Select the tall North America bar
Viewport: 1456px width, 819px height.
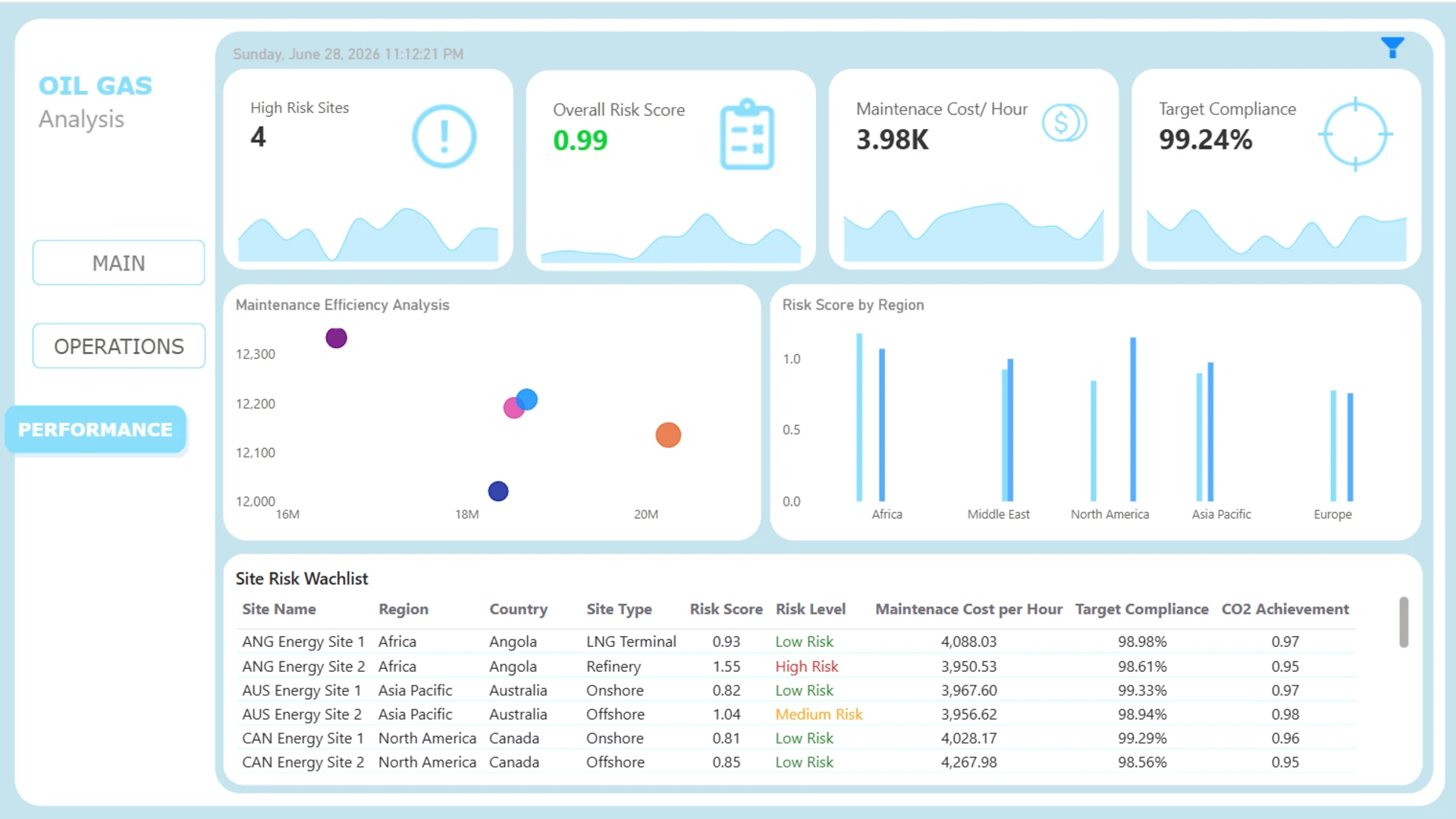(1133, 419)
